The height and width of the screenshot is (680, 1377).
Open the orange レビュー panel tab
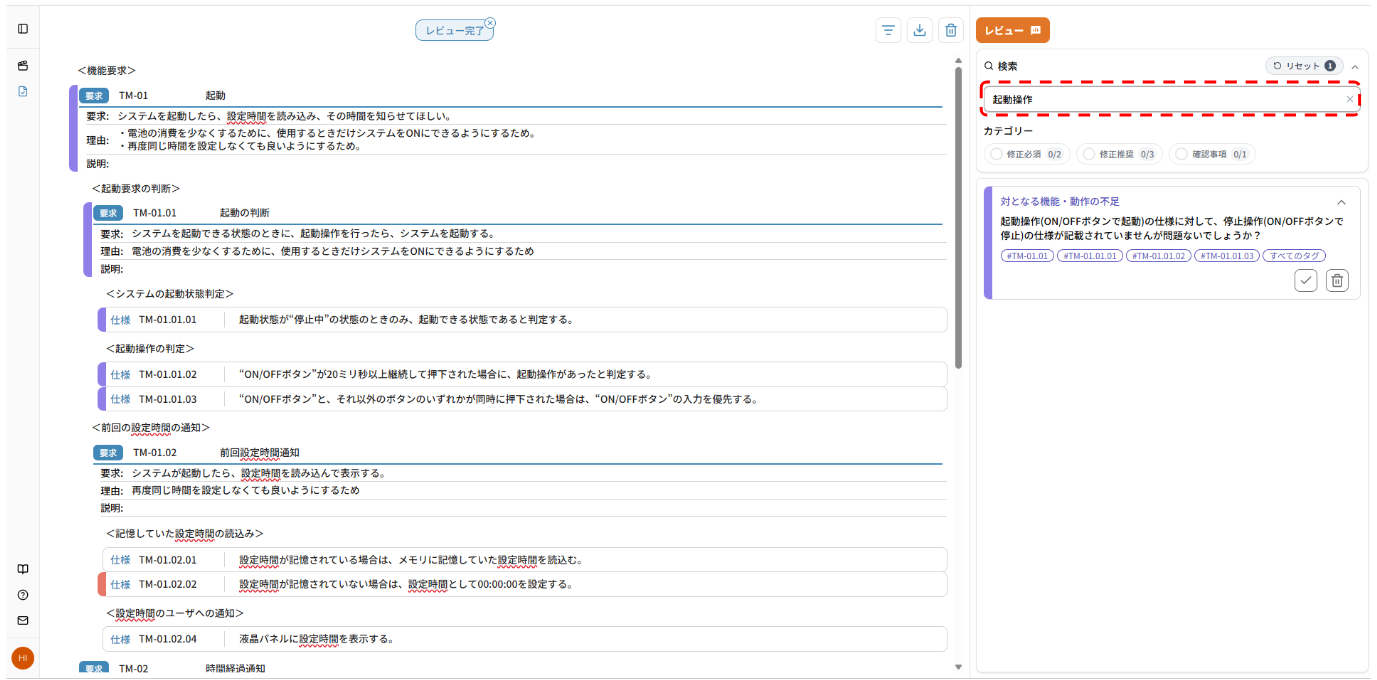pos(1012,30)
